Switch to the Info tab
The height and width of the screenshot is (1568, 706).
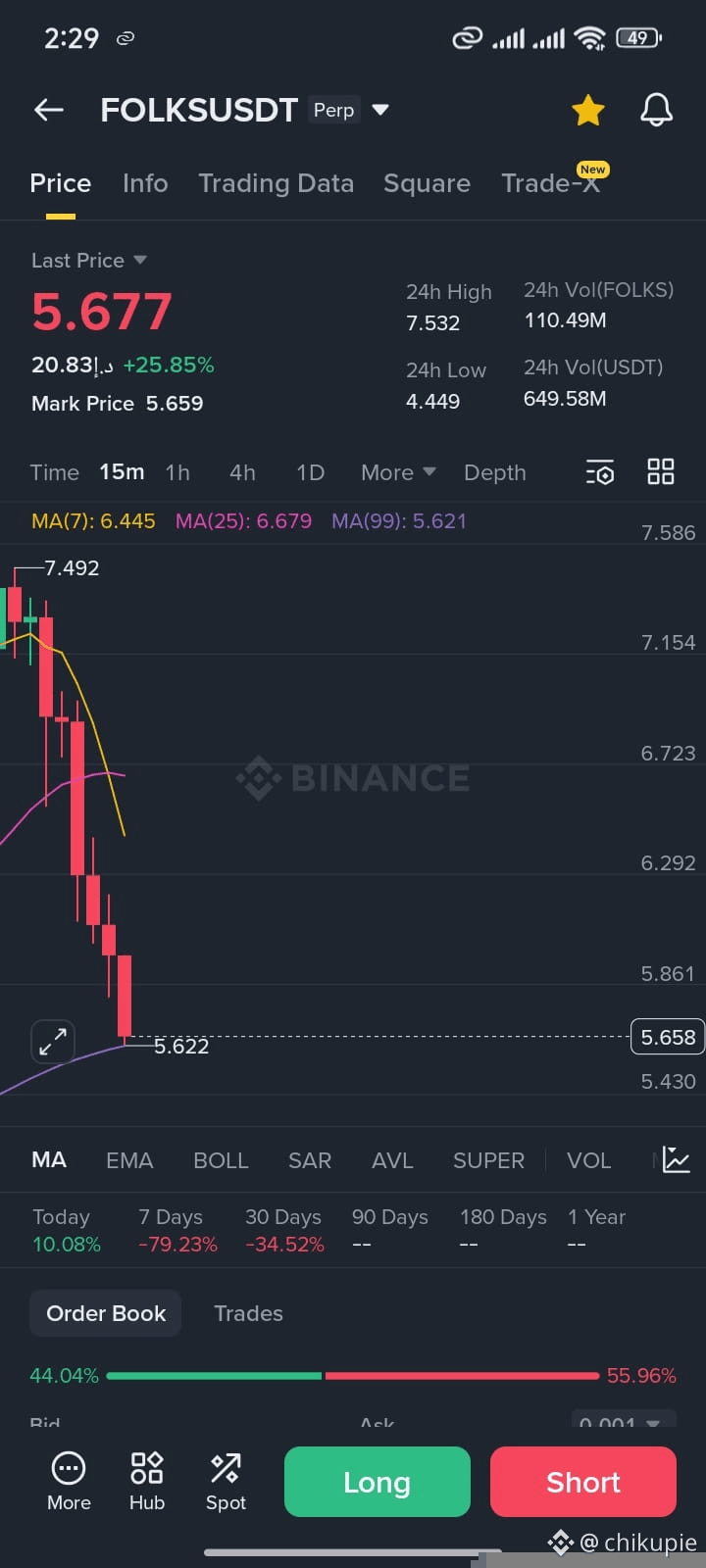(x=145, y=183)
